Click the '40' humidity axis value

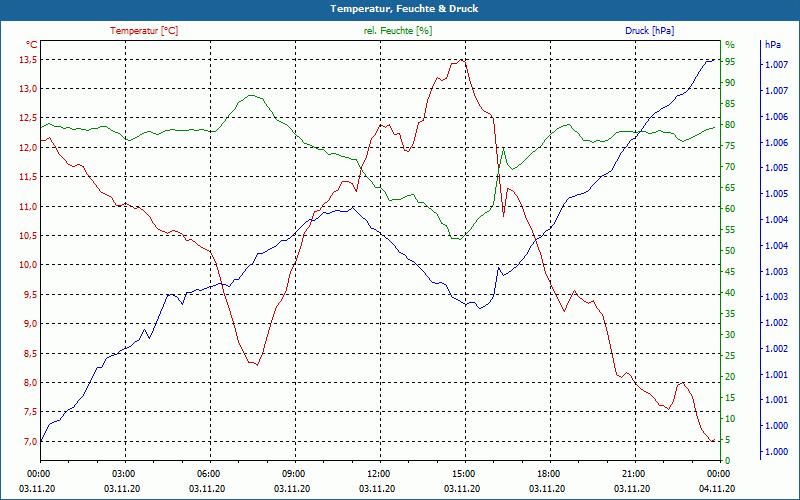(730, 293)
